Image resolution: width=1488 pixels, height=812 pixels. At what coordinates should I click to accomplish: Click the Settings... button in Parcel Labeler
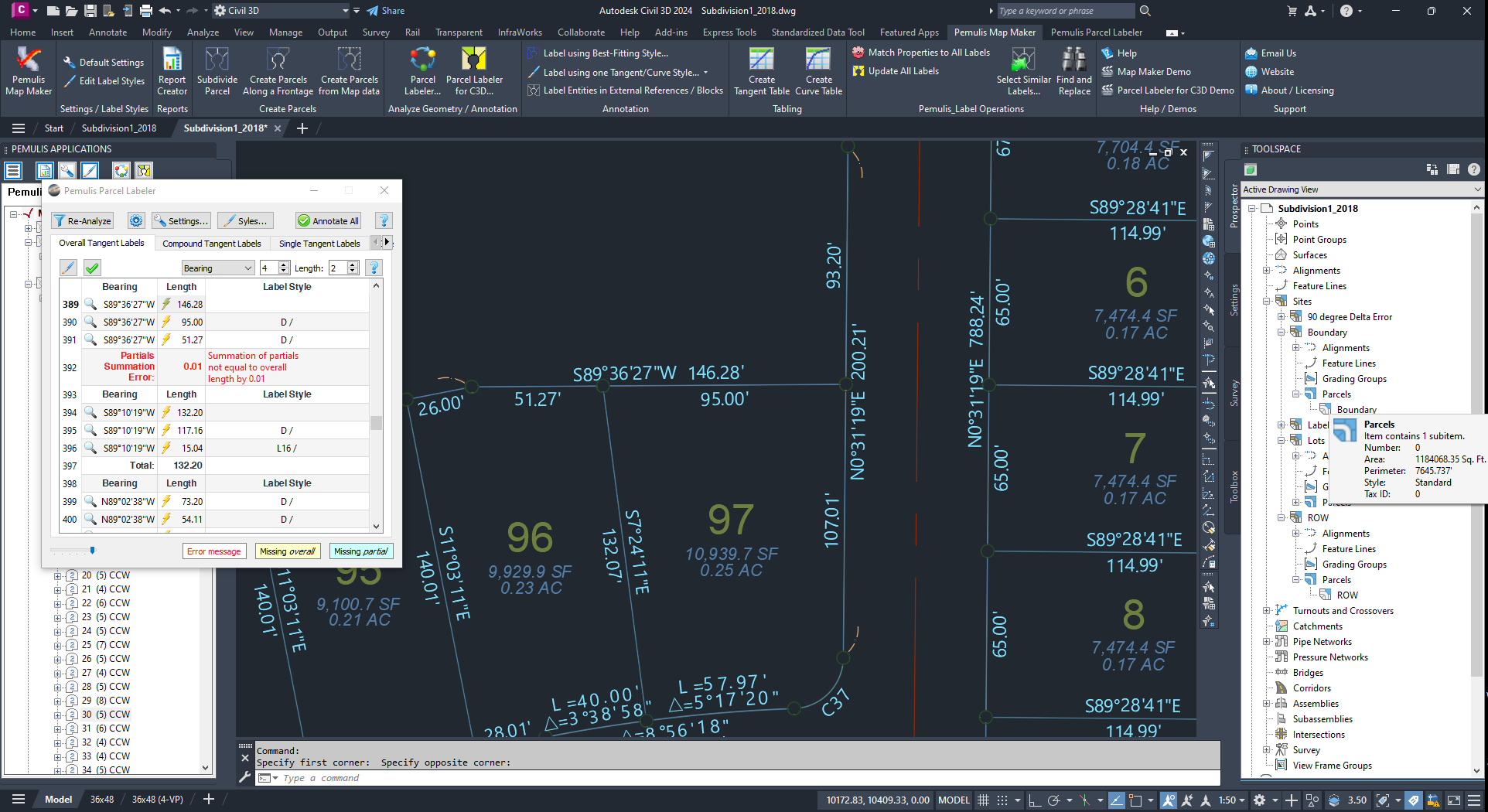[182, 221]
